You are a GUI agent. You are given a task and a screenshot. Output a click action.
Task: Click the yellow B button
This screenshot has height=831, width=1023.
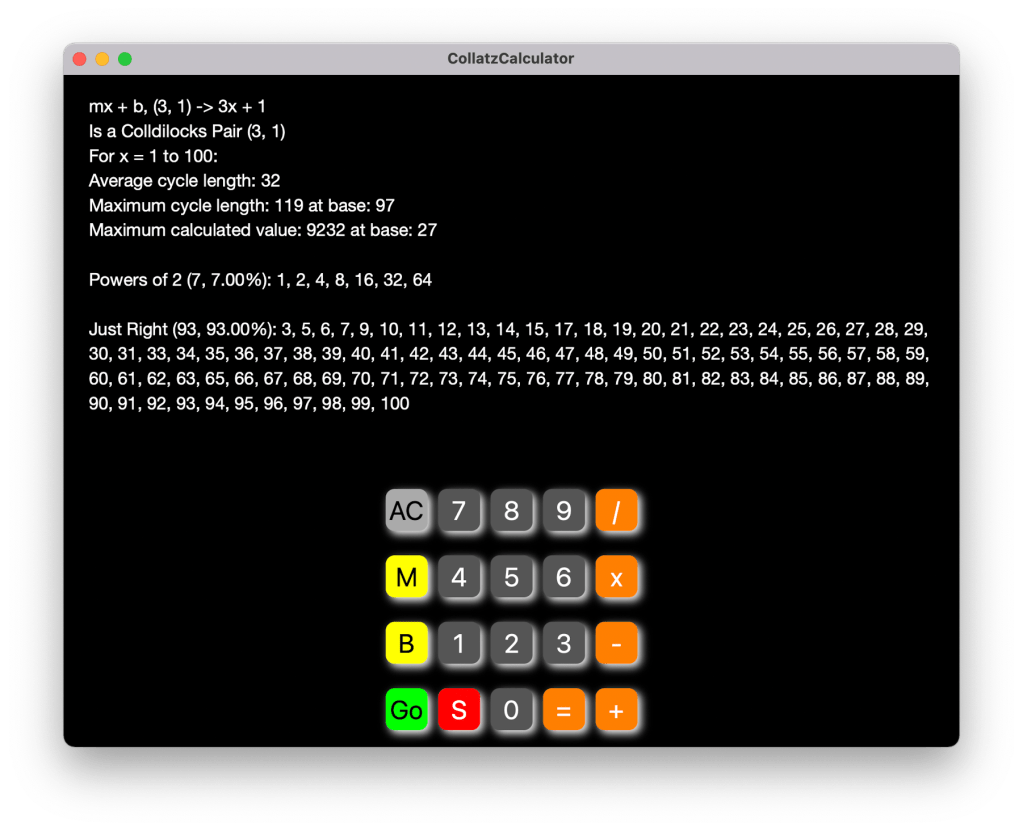(x=407, y=644)
